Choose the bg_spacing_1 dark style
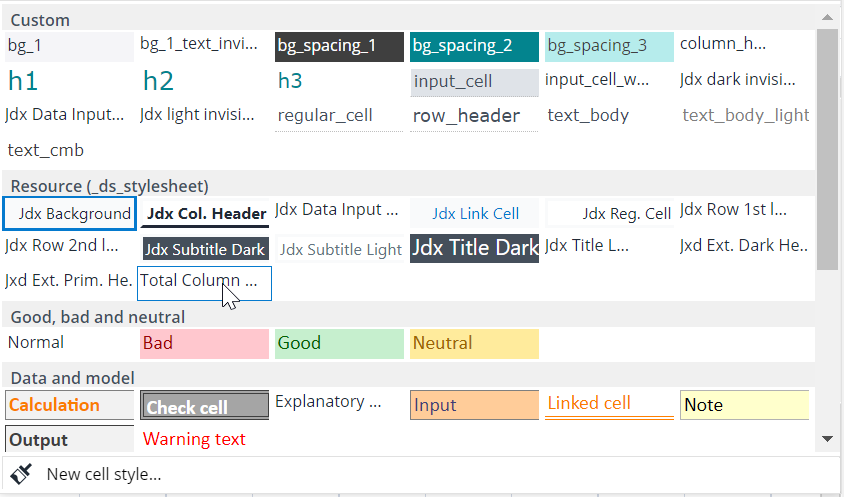This screenshot has width=844, height=497. point(339,46)
